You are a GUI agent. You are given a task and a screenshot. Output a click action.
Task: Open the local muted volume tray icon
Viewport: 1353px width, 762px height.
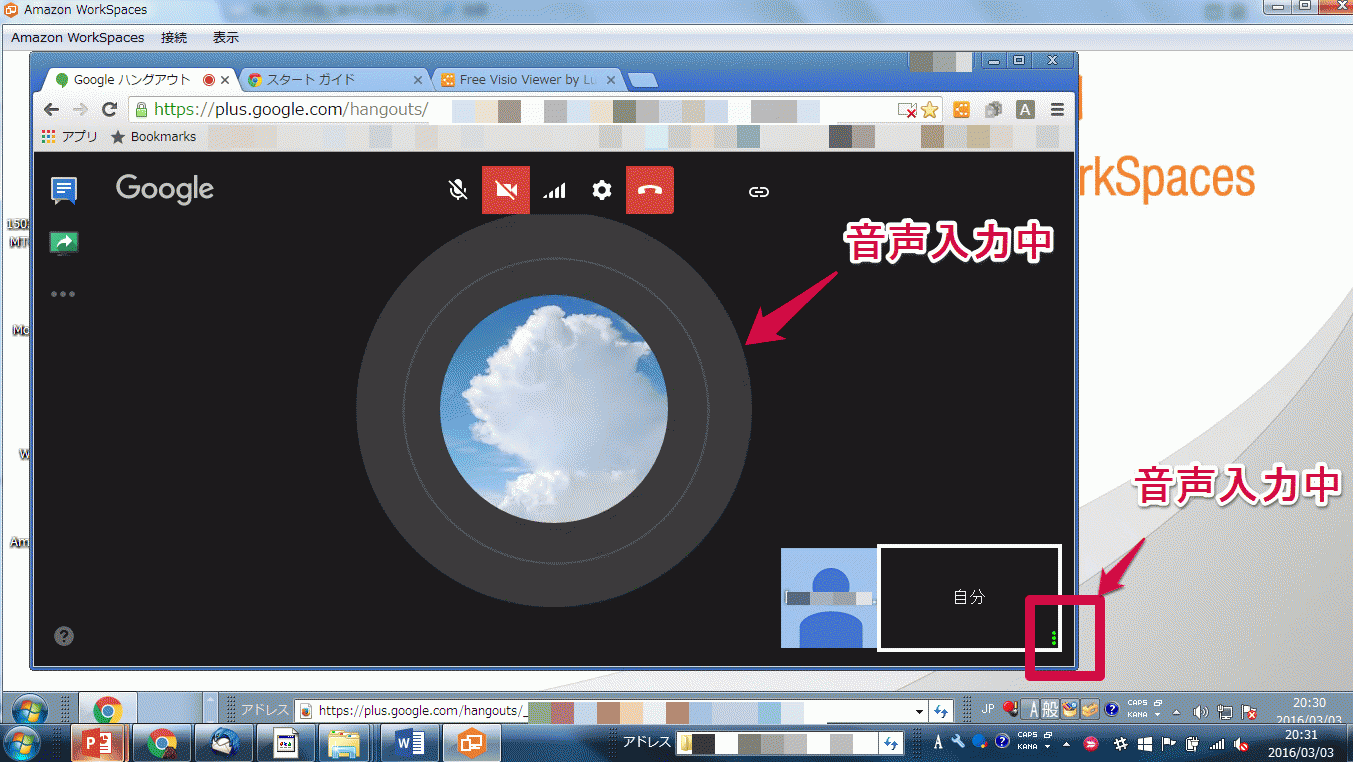(x=1241, y=744)
